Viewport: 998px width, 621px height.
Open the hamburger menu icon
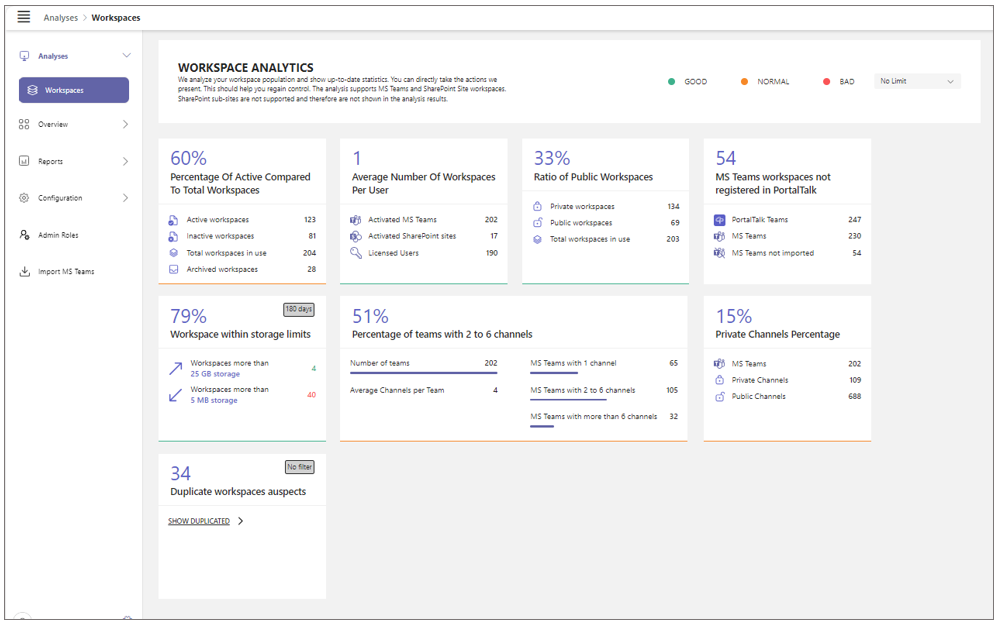(24, 17)
